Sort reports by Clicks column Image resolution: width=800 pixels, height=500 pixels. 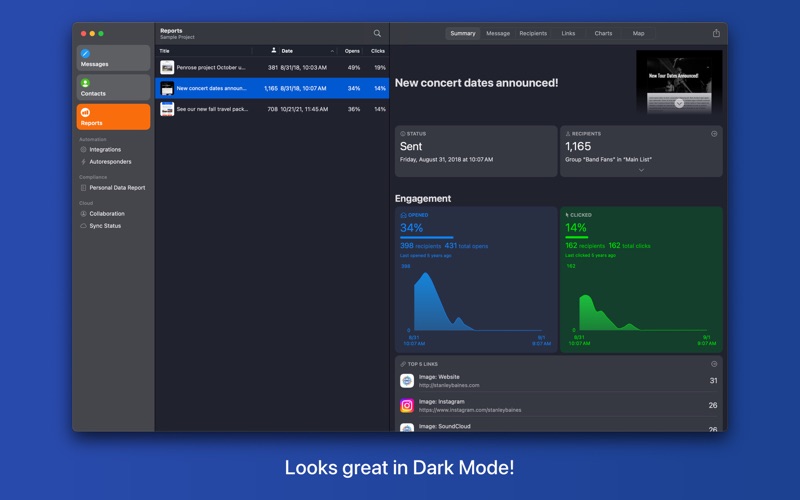tap(378, 51)
